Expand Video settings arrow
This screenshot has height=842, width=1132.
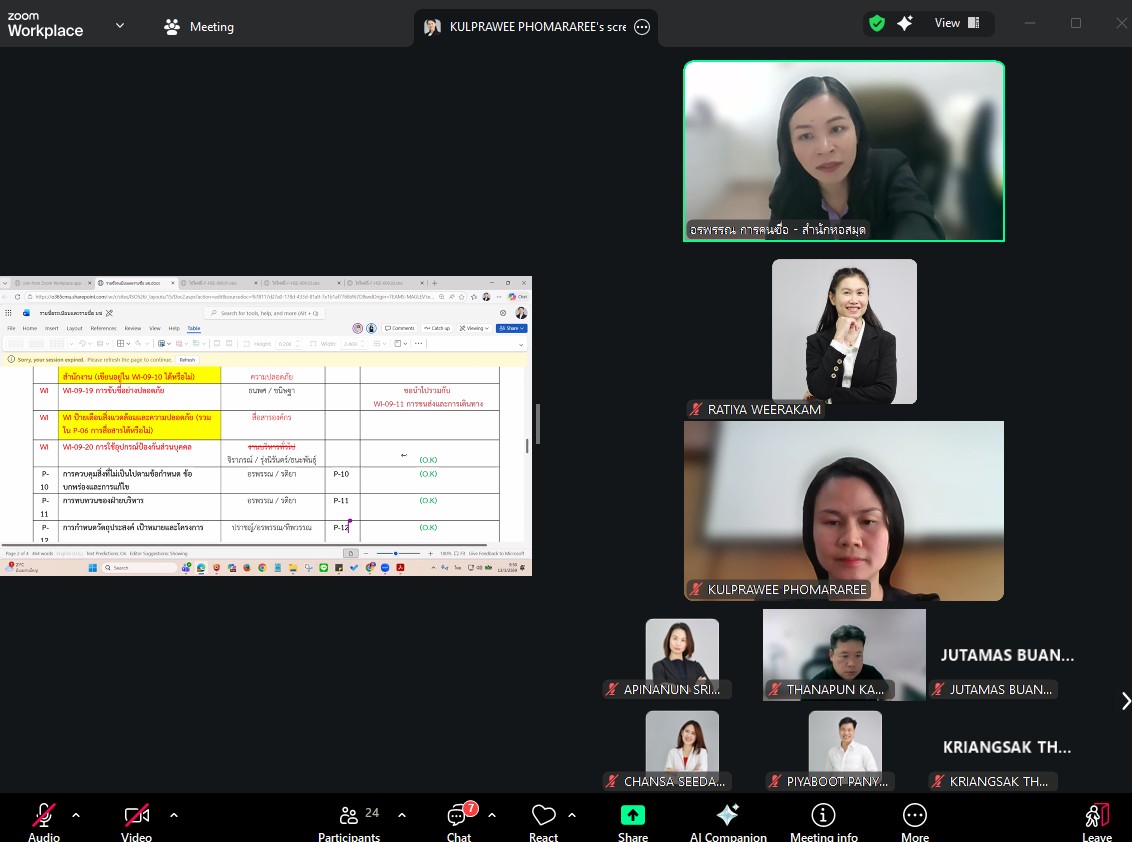click(173, 814)
